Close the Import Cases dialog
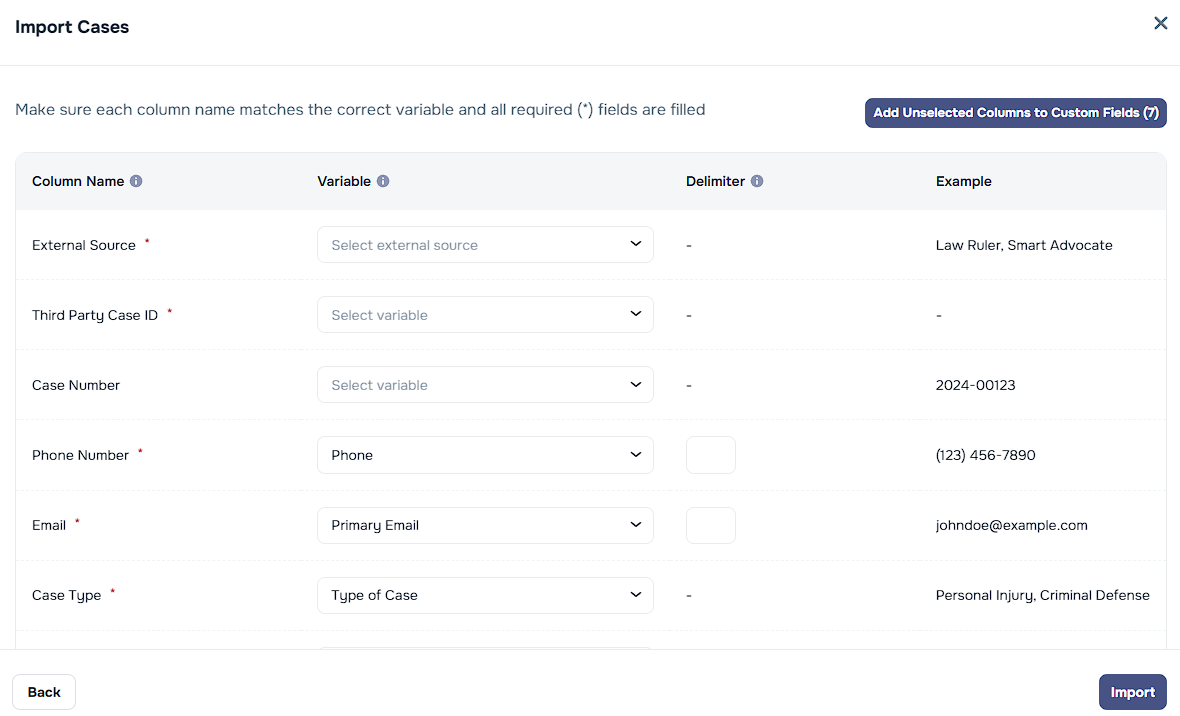Screen dimensions: 1180x716 tap(1160, 23)
